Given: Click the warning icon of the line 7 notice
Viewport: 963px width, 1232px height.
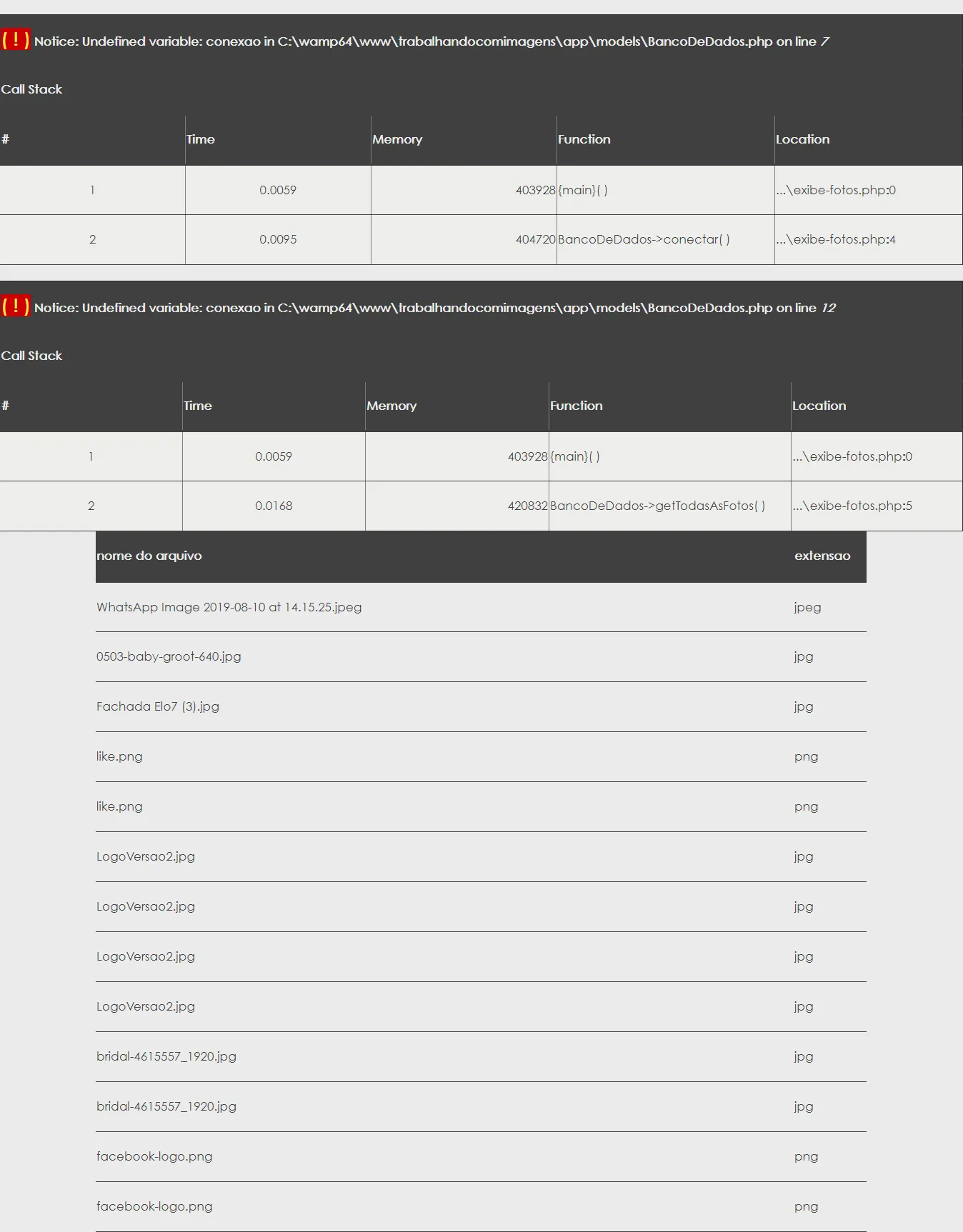Looking at the screenshot, I should pyautogui.click(x=15, y=40).
